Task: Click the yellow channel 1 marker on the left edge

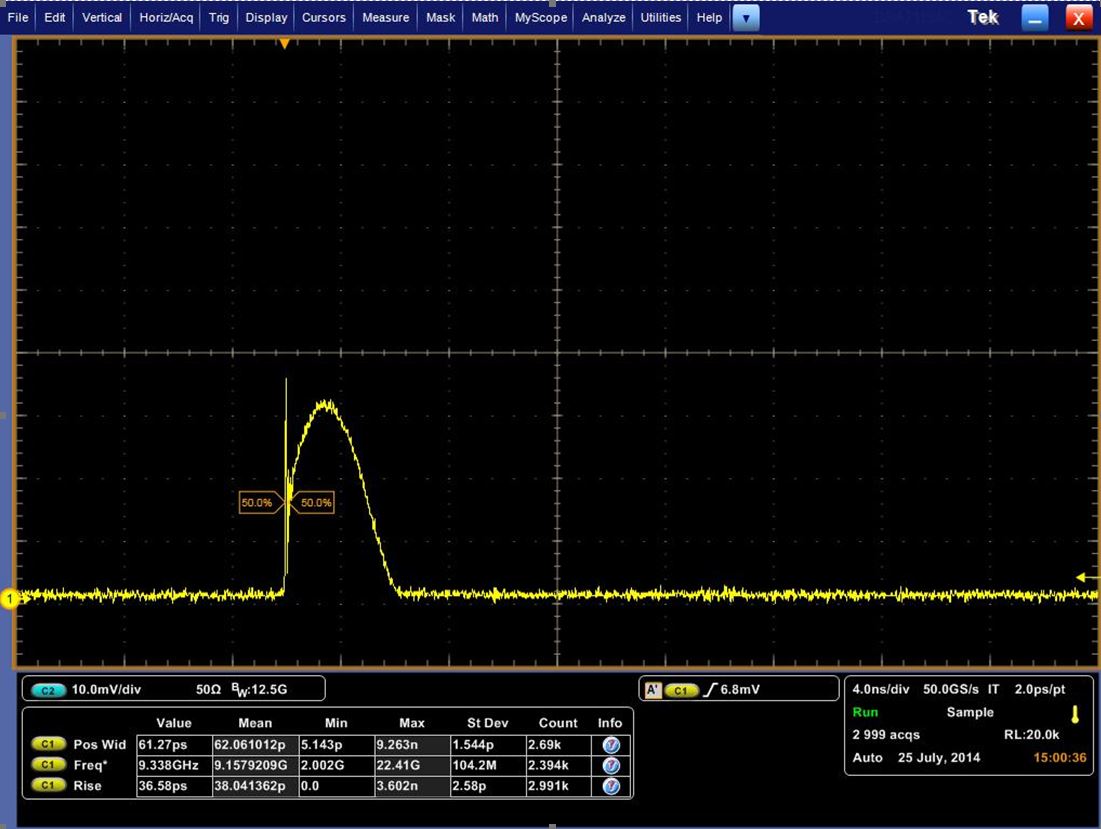Action: coord(11,598)
